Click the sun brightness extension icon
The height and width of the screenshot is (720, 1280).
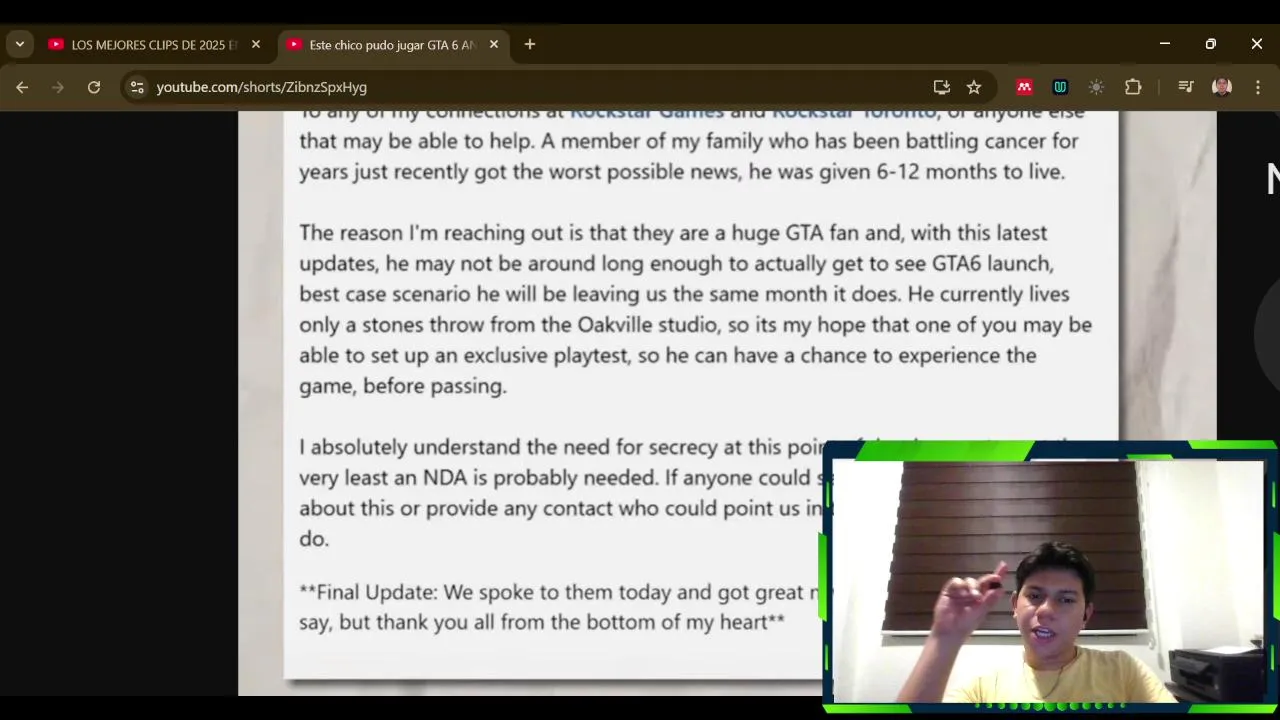click(1096, 87)
